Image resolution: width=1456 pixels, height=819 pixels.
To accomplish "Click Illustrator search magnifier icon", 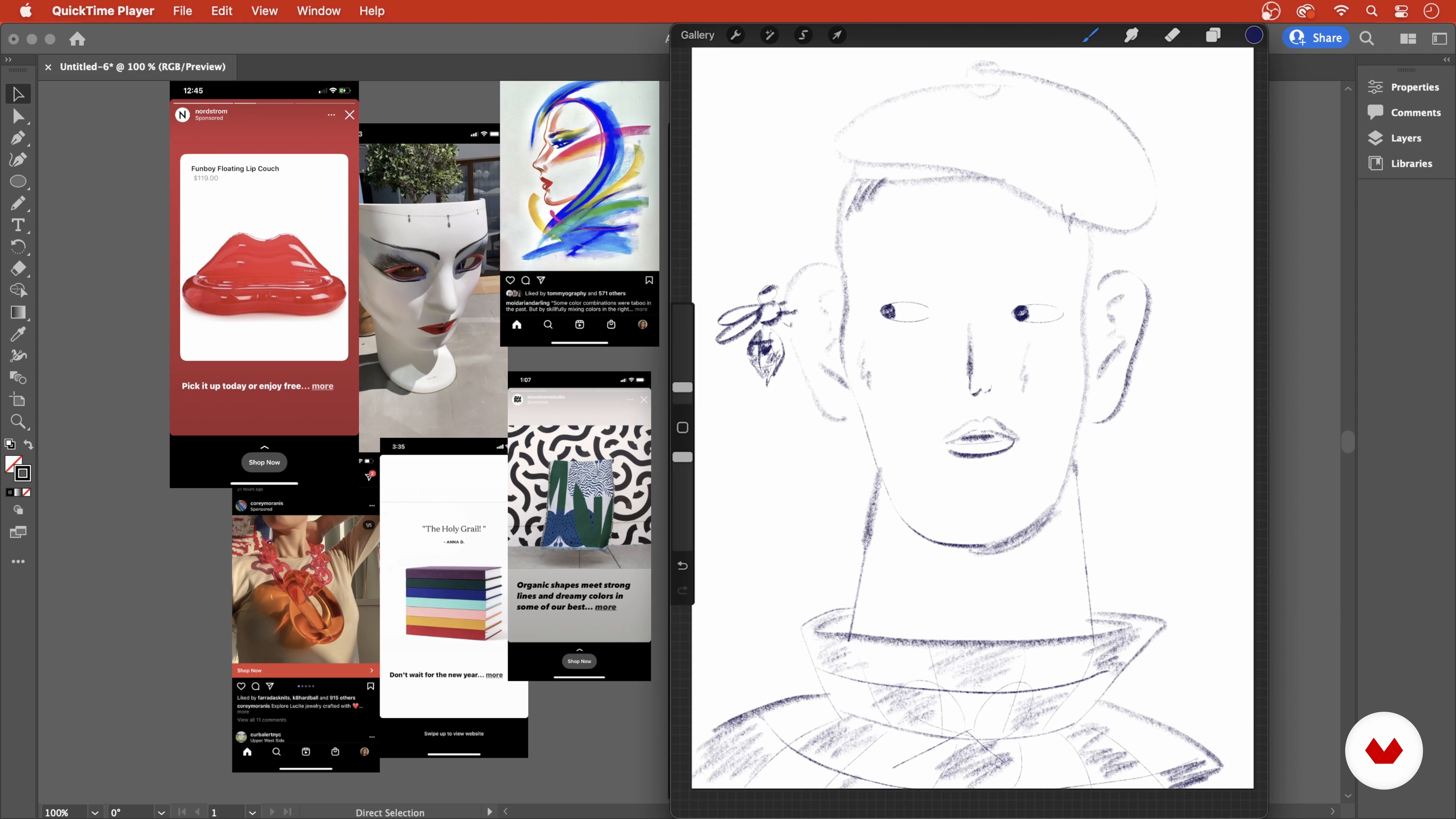I will 1367,38.
